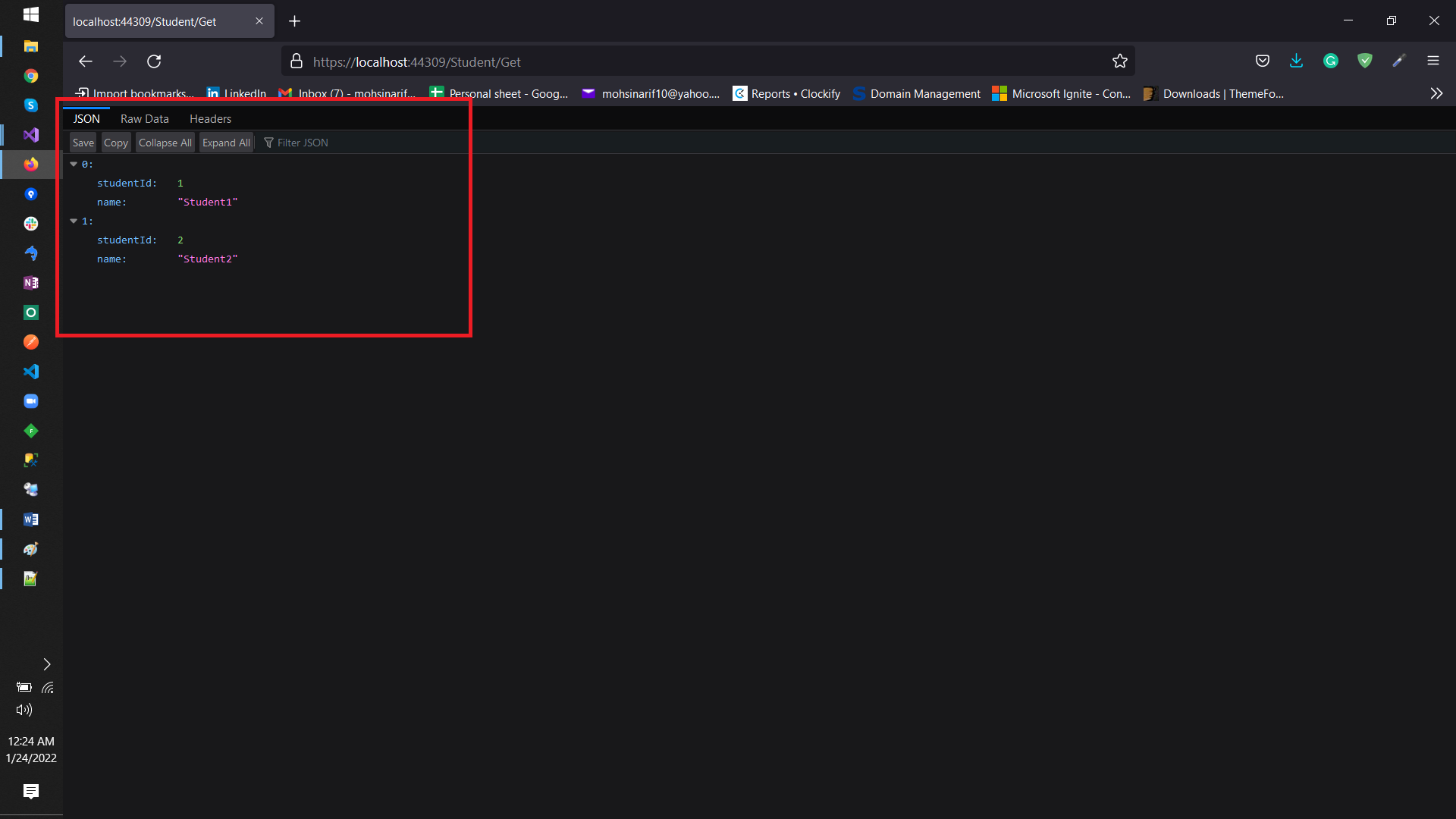Image resolution: width=1456 pixels, height=819 pixels.
Task: Click the shield security icon in address bar
Action: (x=1365, y=61)
